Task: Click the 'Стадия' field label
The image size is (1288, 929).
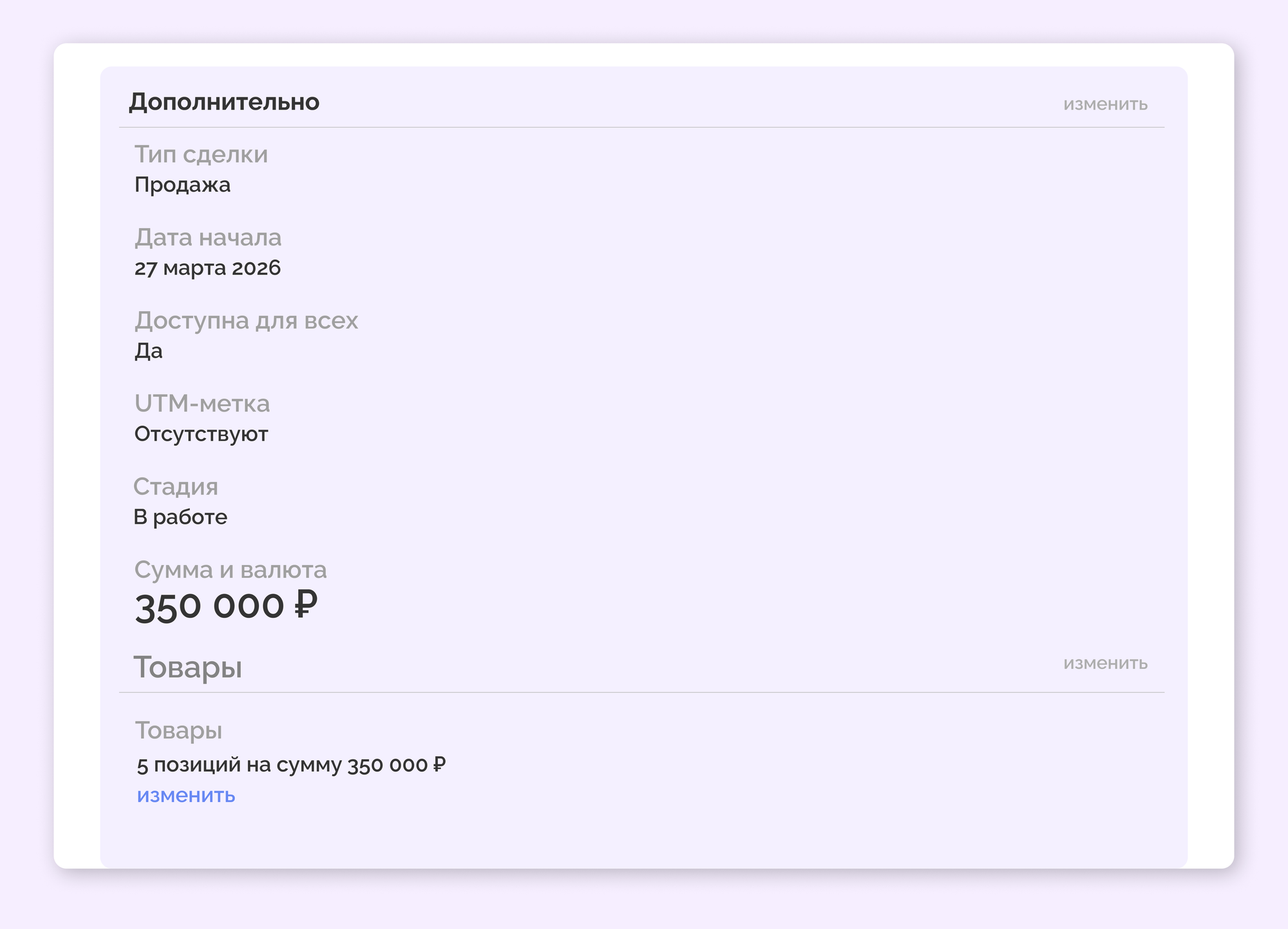Action: (x=176, y=487)
